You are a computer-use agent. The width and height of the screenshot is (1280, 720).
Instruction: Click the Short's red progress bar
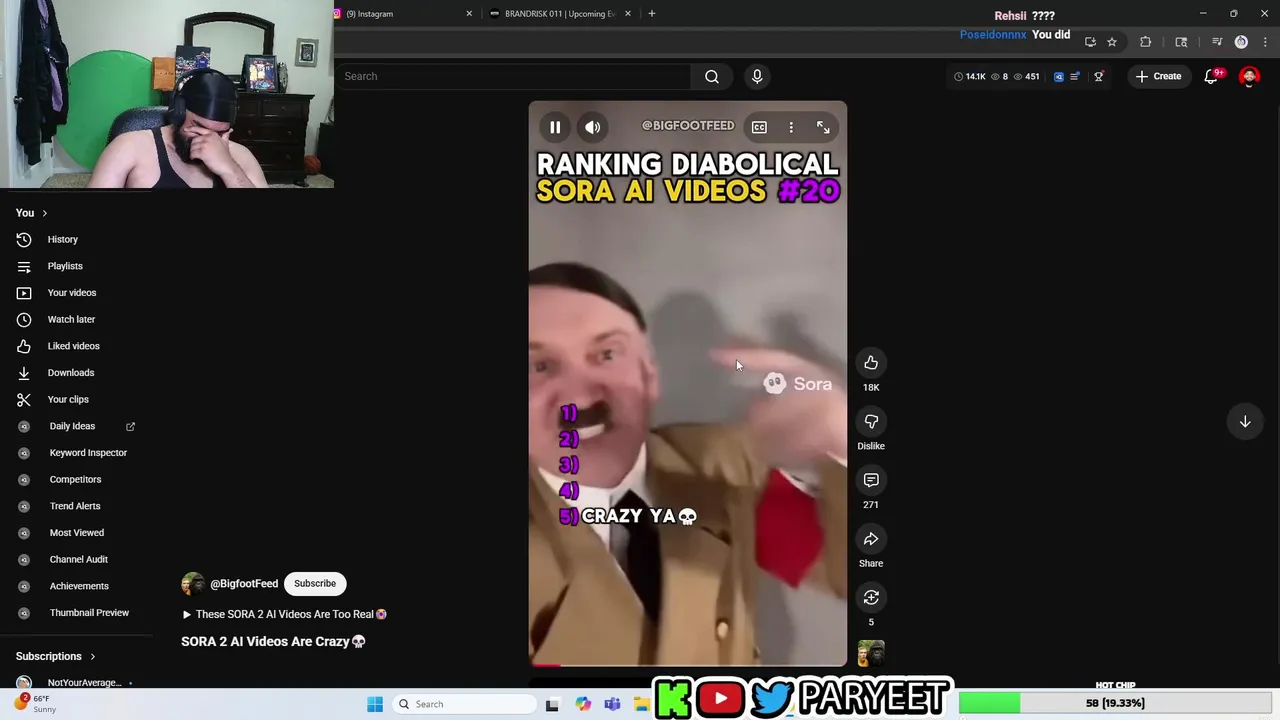[x=545, y=664]
